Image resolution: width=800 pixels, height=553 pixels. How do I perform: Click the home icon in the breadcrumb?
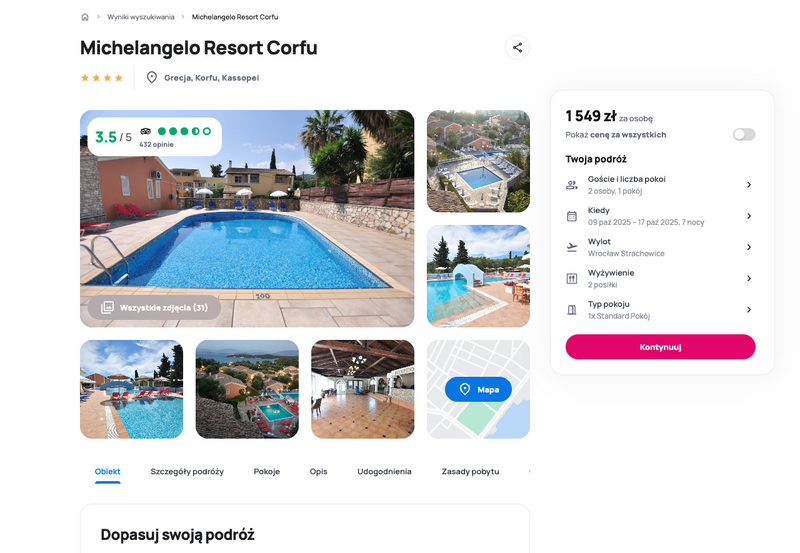coord(85,17)
